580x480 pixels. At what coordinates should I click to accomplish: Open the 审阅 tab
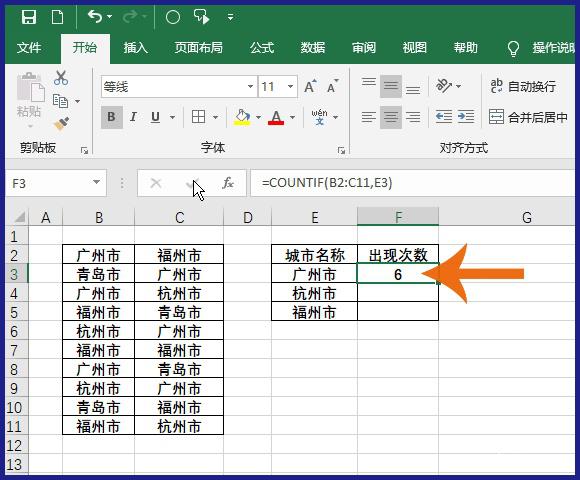(364, 48)
